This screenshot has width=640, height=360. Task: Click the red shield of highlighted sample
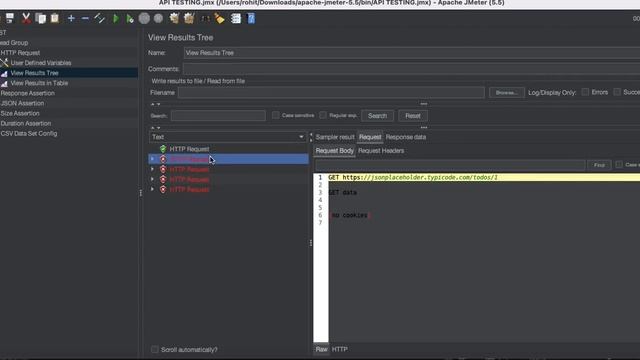coord(163,159)
